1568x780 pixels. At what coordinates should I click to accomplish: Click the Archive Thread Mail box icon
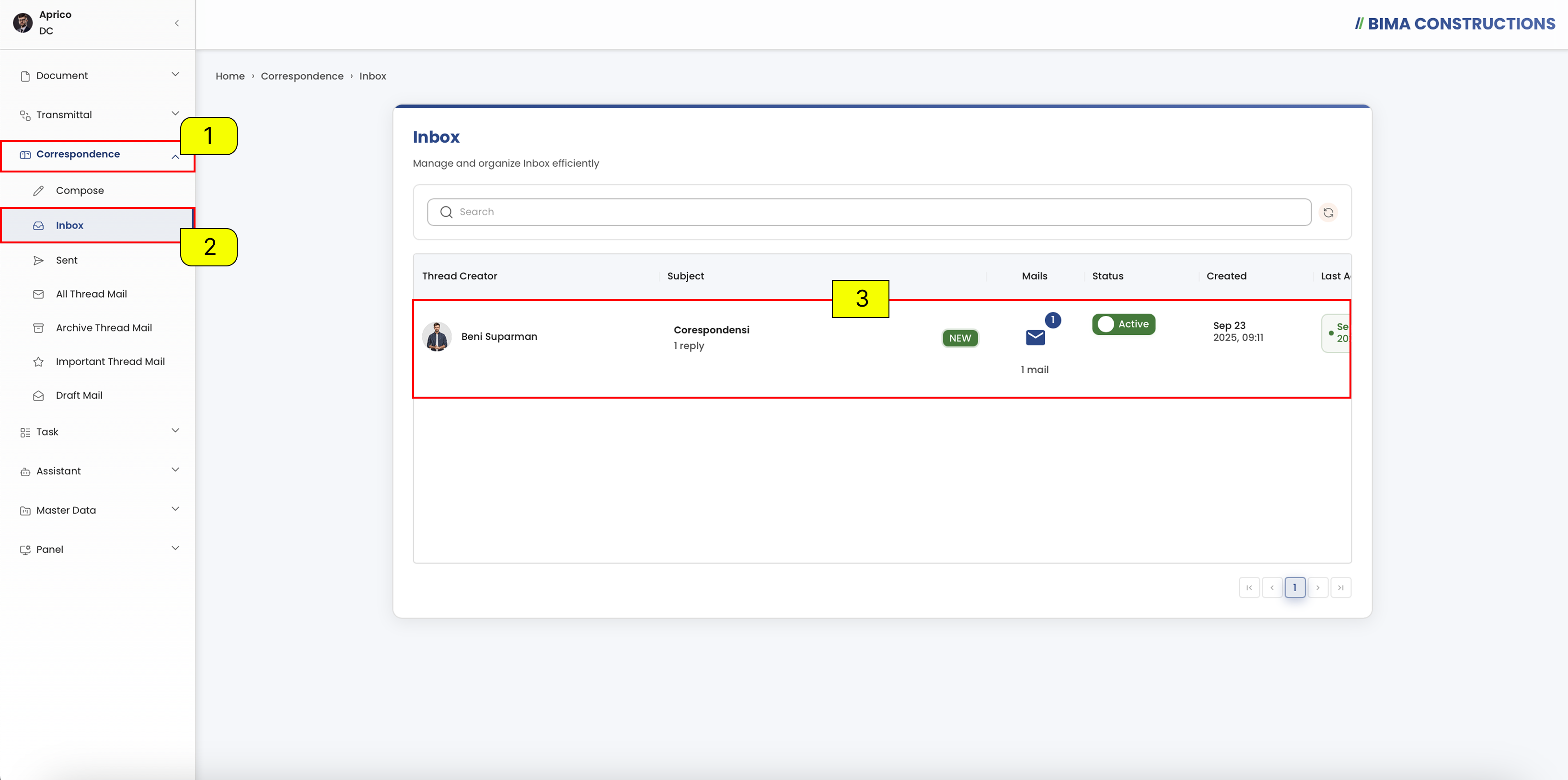38,328
